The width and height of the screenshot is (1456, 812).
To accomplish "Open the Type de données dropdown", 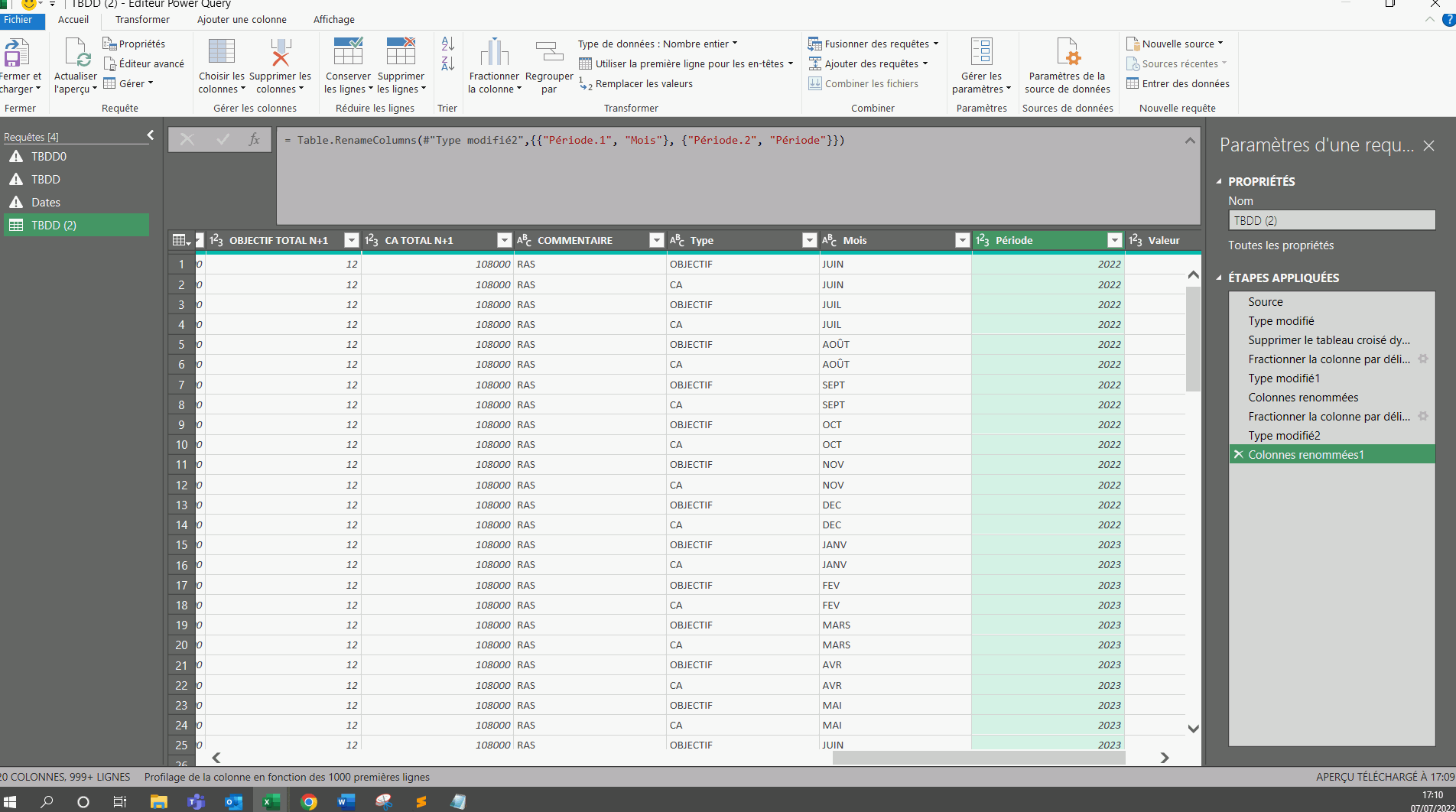I will [x=657, y=44].
